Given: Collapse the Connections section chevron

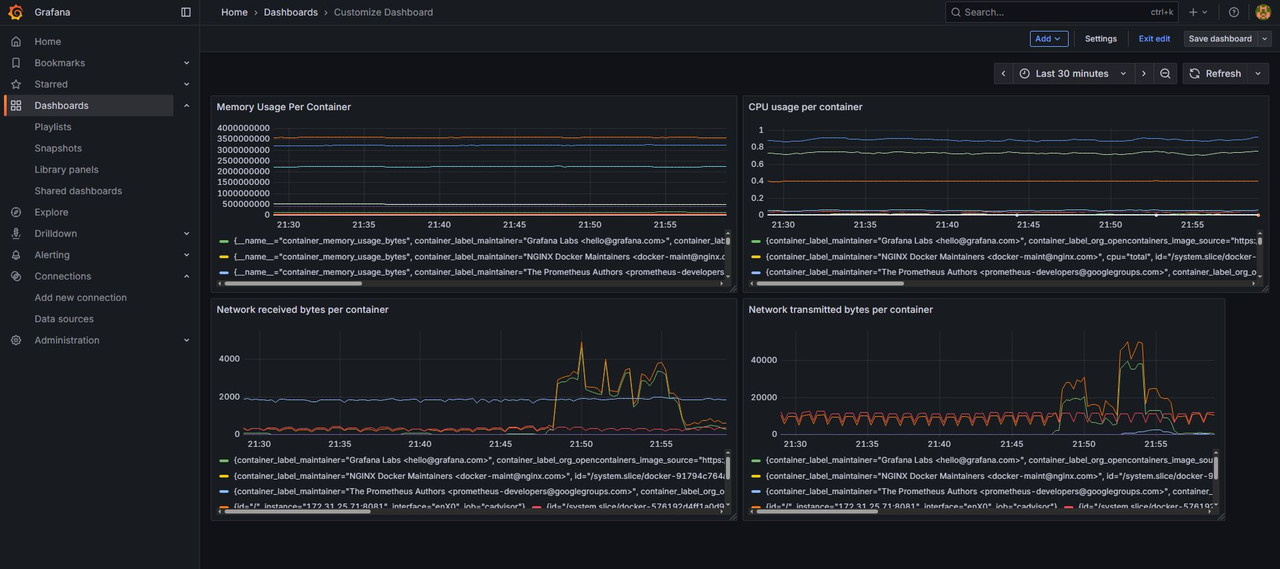Looking at the screenshot, I should [x=186, y=276].
